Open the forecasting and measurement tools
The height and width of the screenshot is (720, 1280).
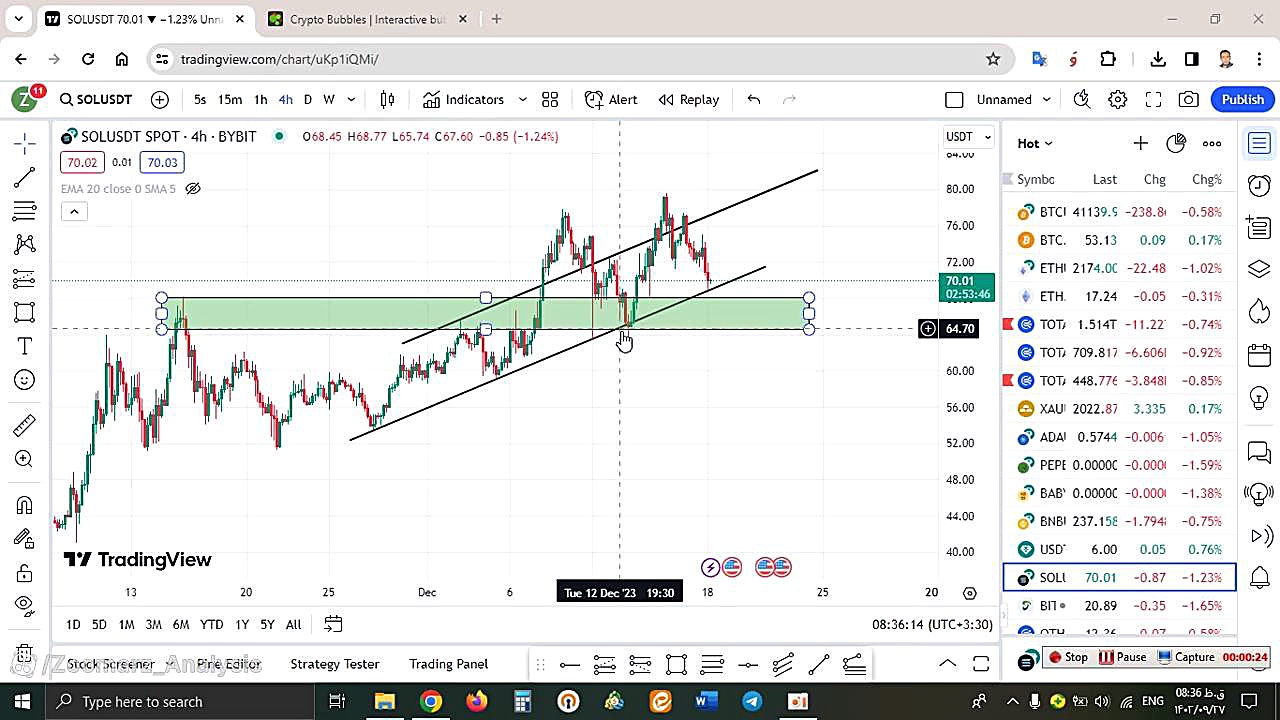pos(25,279)
